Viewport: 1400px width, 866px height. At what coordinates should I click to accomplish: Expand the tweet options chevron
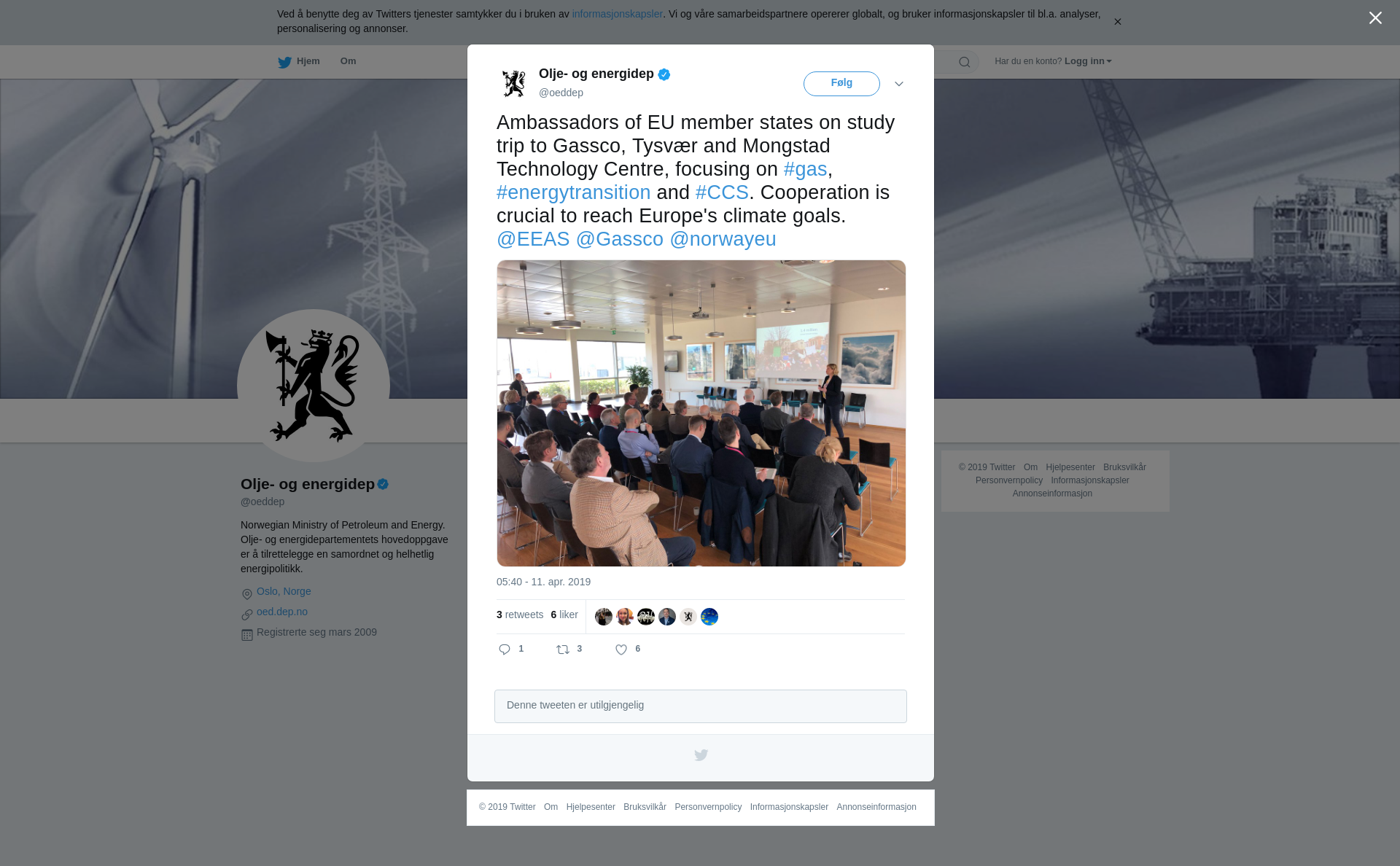point(899,84)
